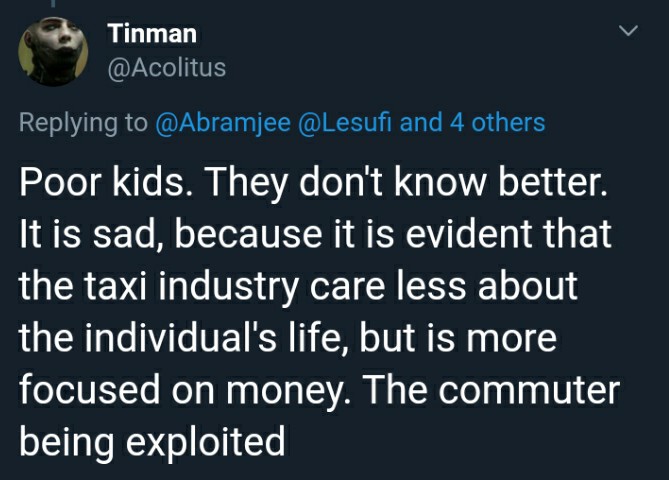Click the Tinman display name
Screen dimensions: 669x480
pos(152,33)
